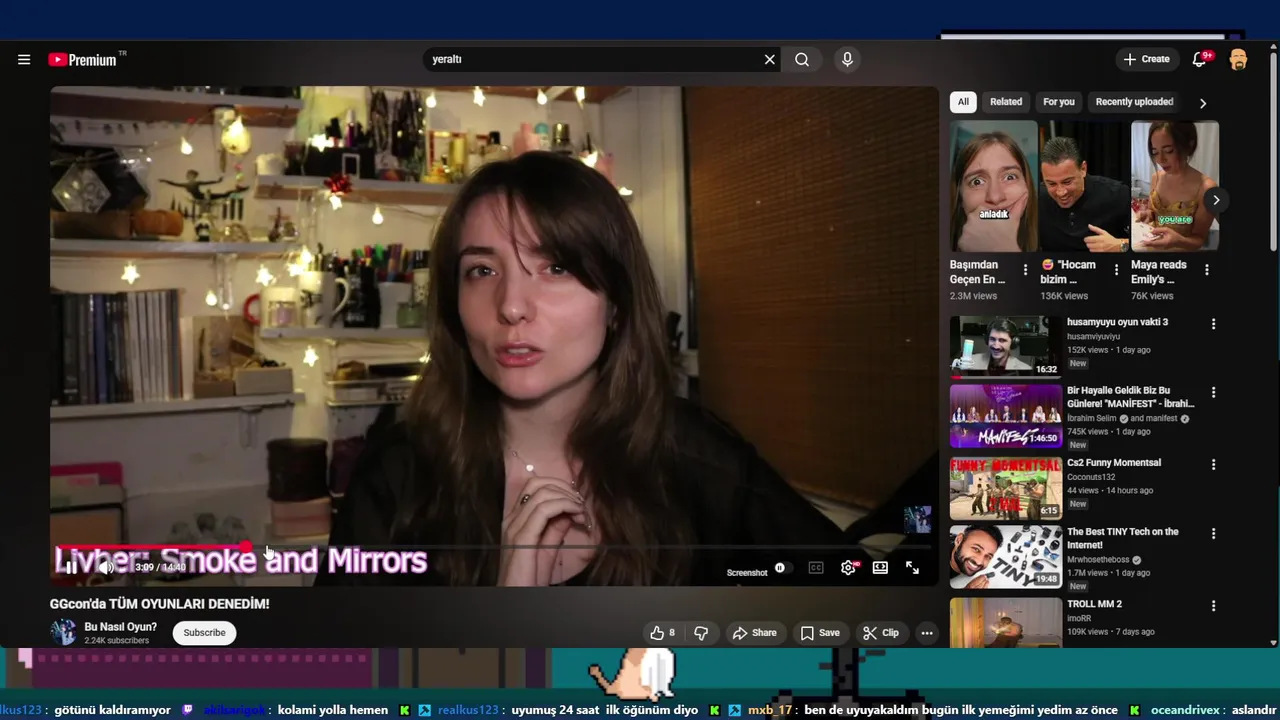Open options for husamyuyu oyun vakti 3
This screenshot has width=1280, height=720.
click(x=1213, y=324)
